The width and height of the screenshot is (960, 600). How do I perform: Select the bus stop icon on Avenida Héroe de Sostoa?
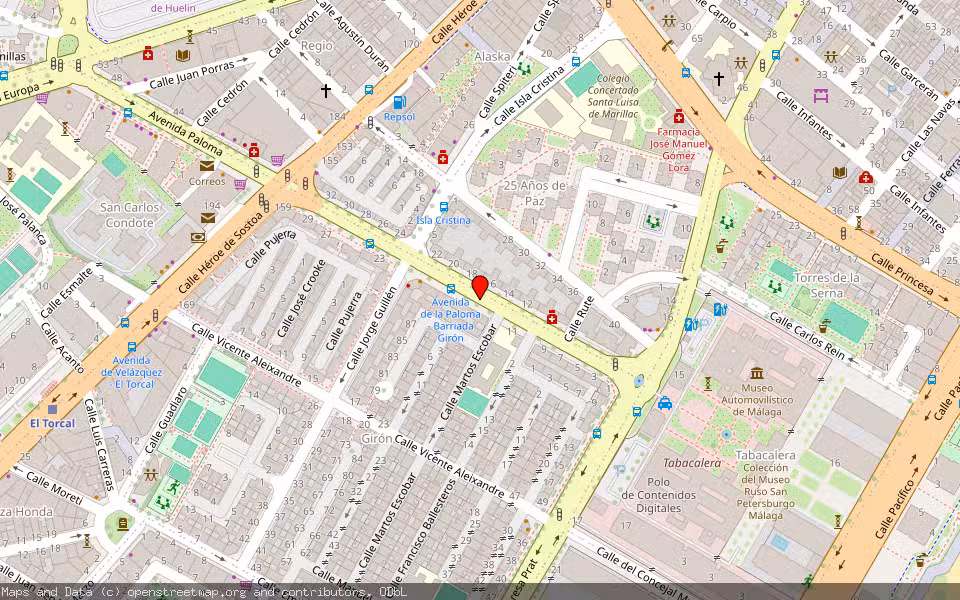click(x=125, y=323)
